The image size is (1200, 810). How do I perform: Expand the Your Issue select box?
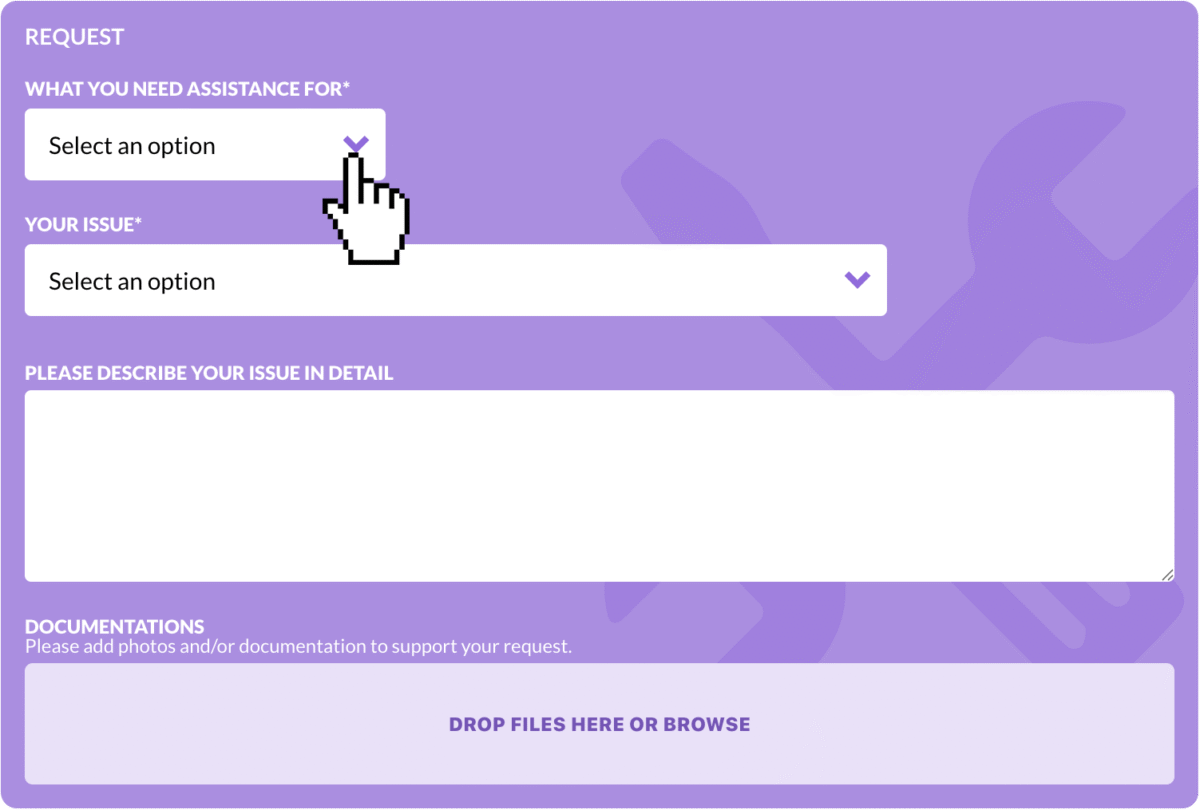pos(456,281)
